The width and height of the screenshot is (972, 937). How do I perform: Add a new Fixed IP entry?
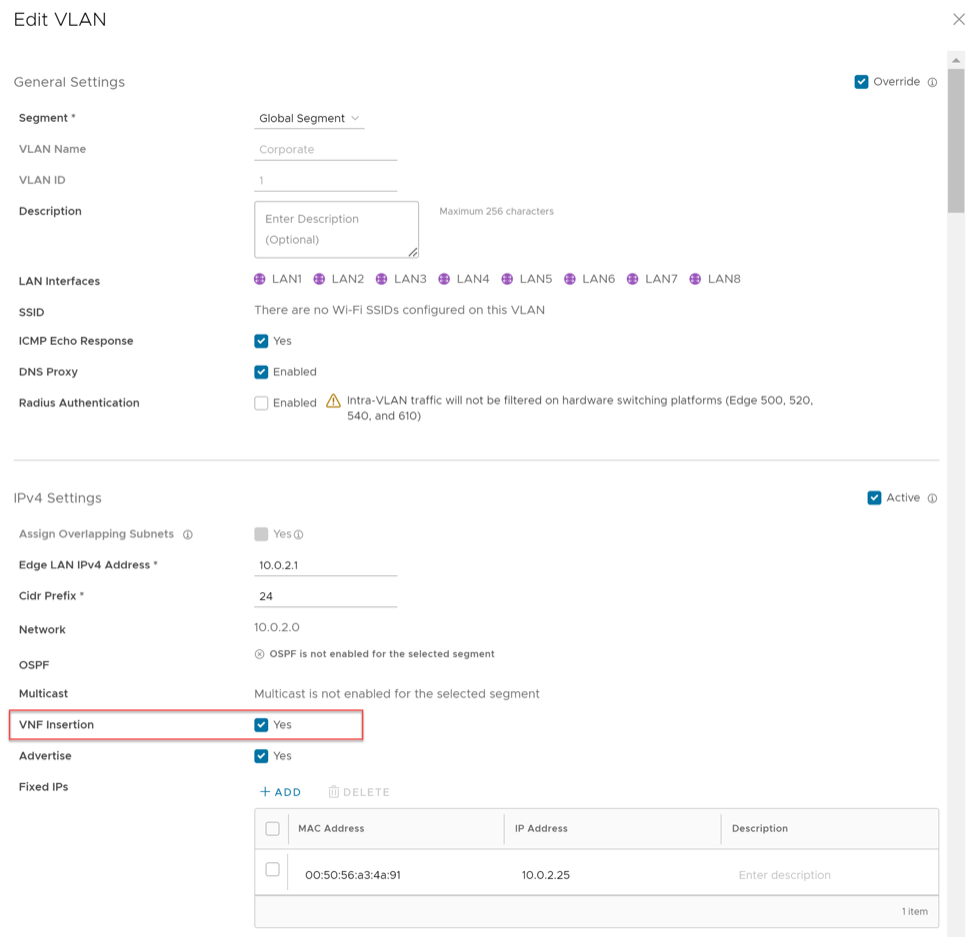click(280, 792)
